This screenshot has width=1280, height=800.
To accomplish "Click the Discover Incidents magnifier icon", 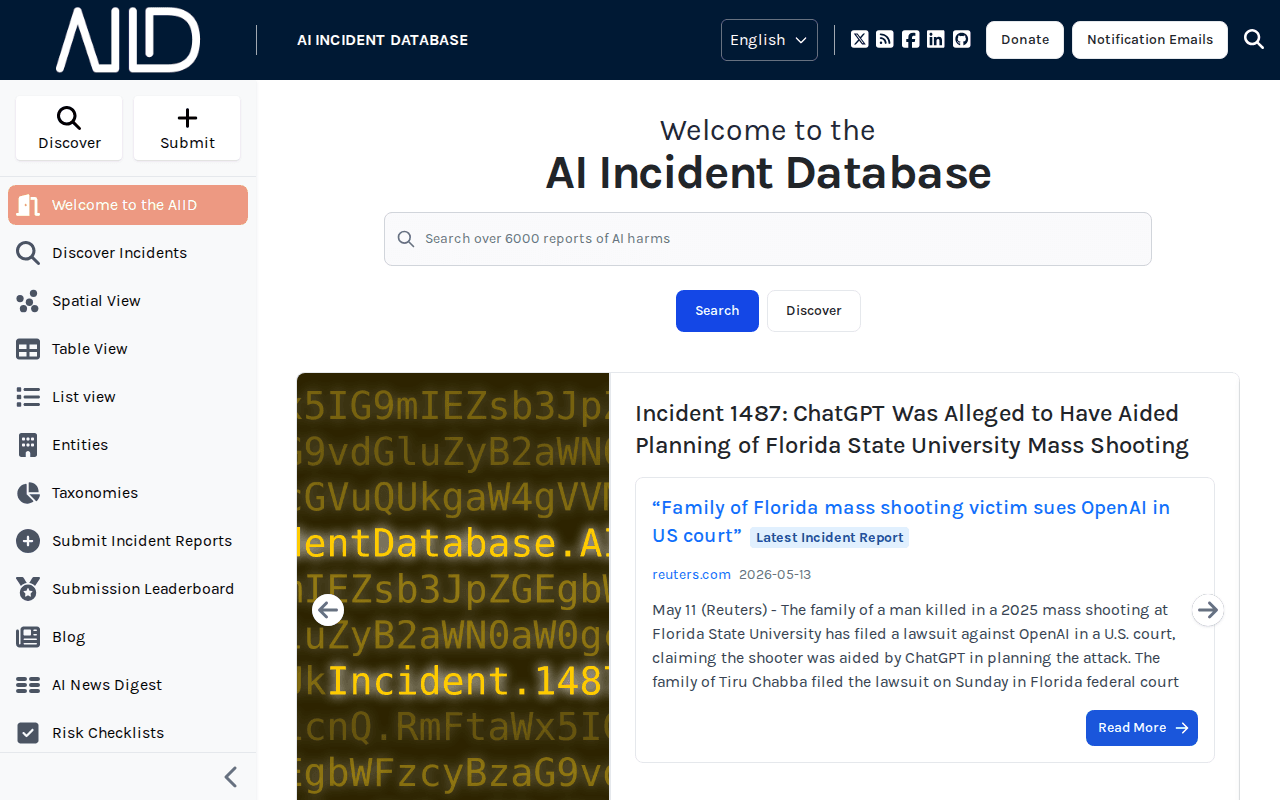I will (x=28, y=253).
